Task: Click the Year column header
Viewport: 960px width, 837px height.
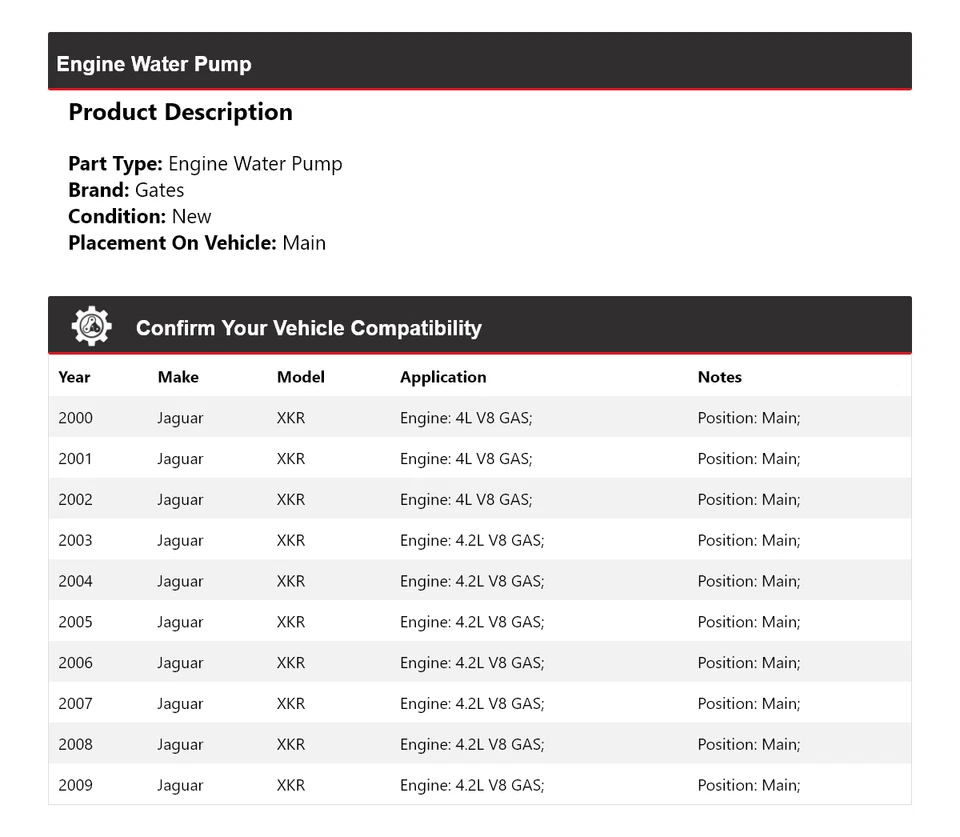Action: click(x=74, y=377)
